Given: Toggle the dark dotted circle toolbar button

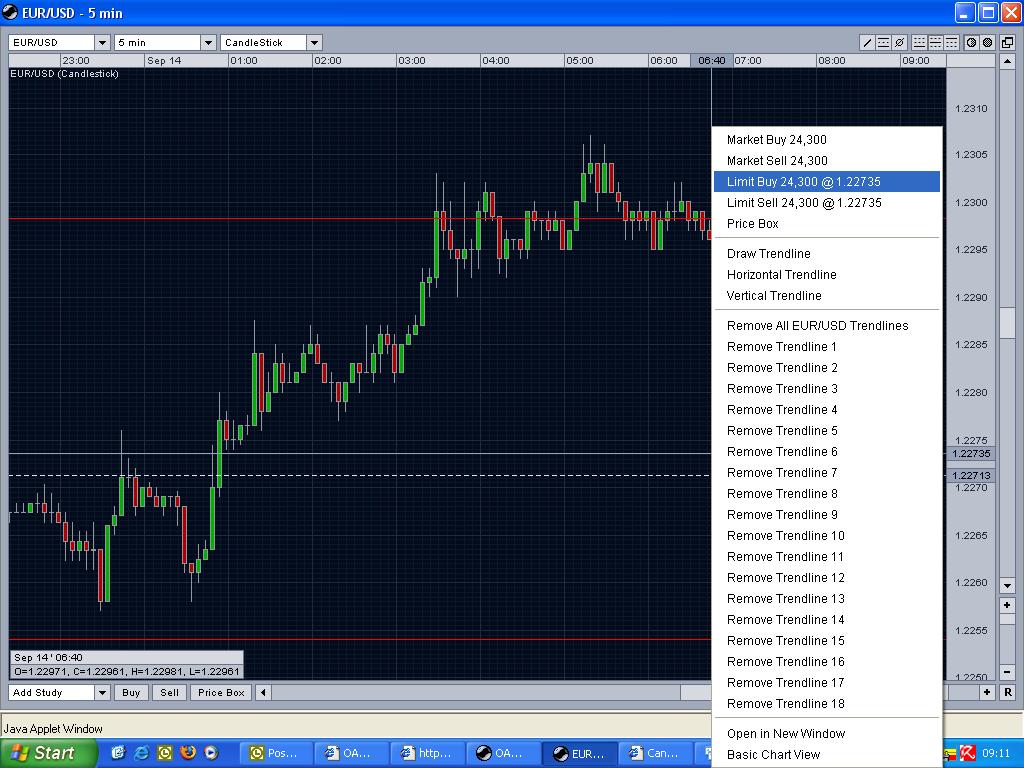Looking at the screenshot, I should point(987,42).
